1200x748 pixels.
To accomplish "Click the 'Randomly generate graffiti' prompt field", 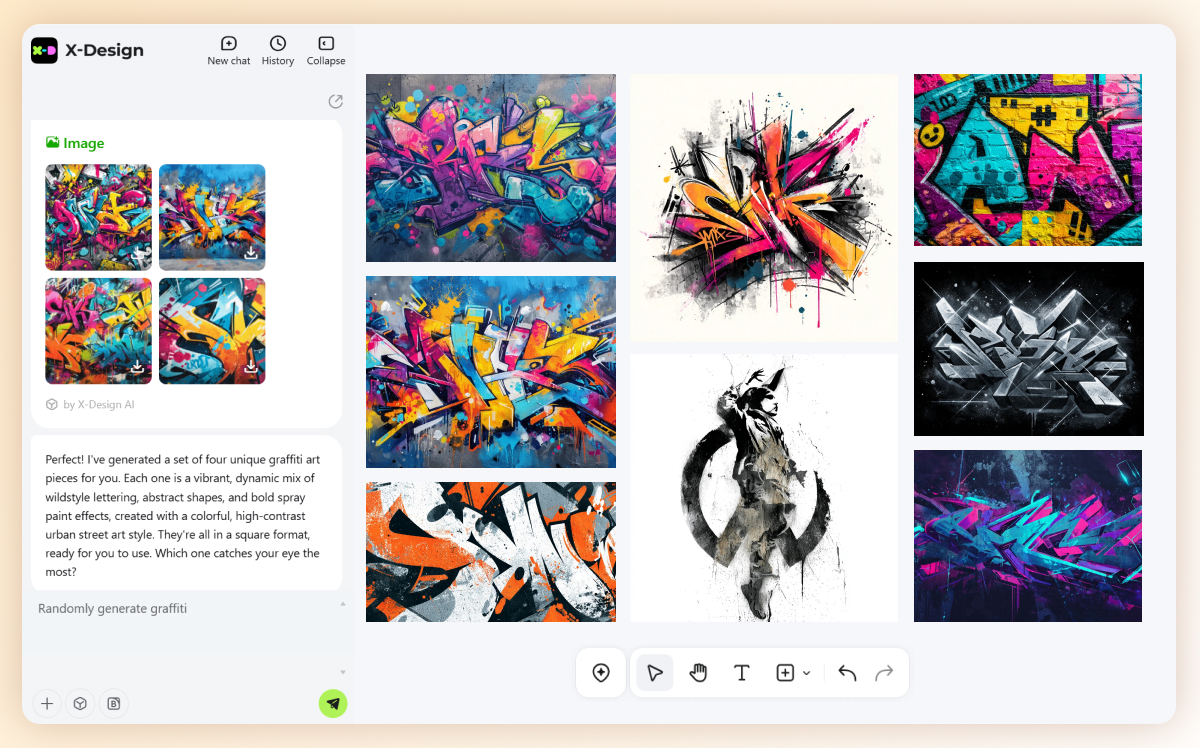I will tap(185, 630).
